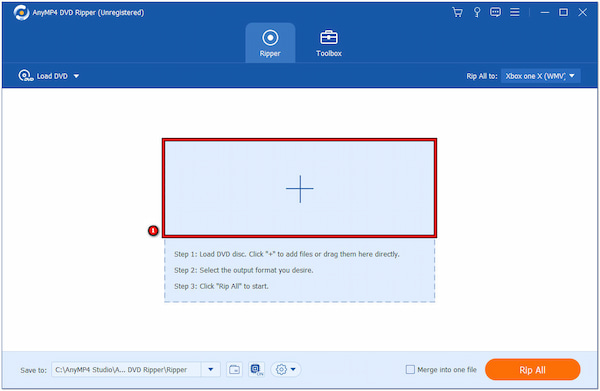Switch to the Ripper tab
600x391 pixels.
[x=270, y=43]
